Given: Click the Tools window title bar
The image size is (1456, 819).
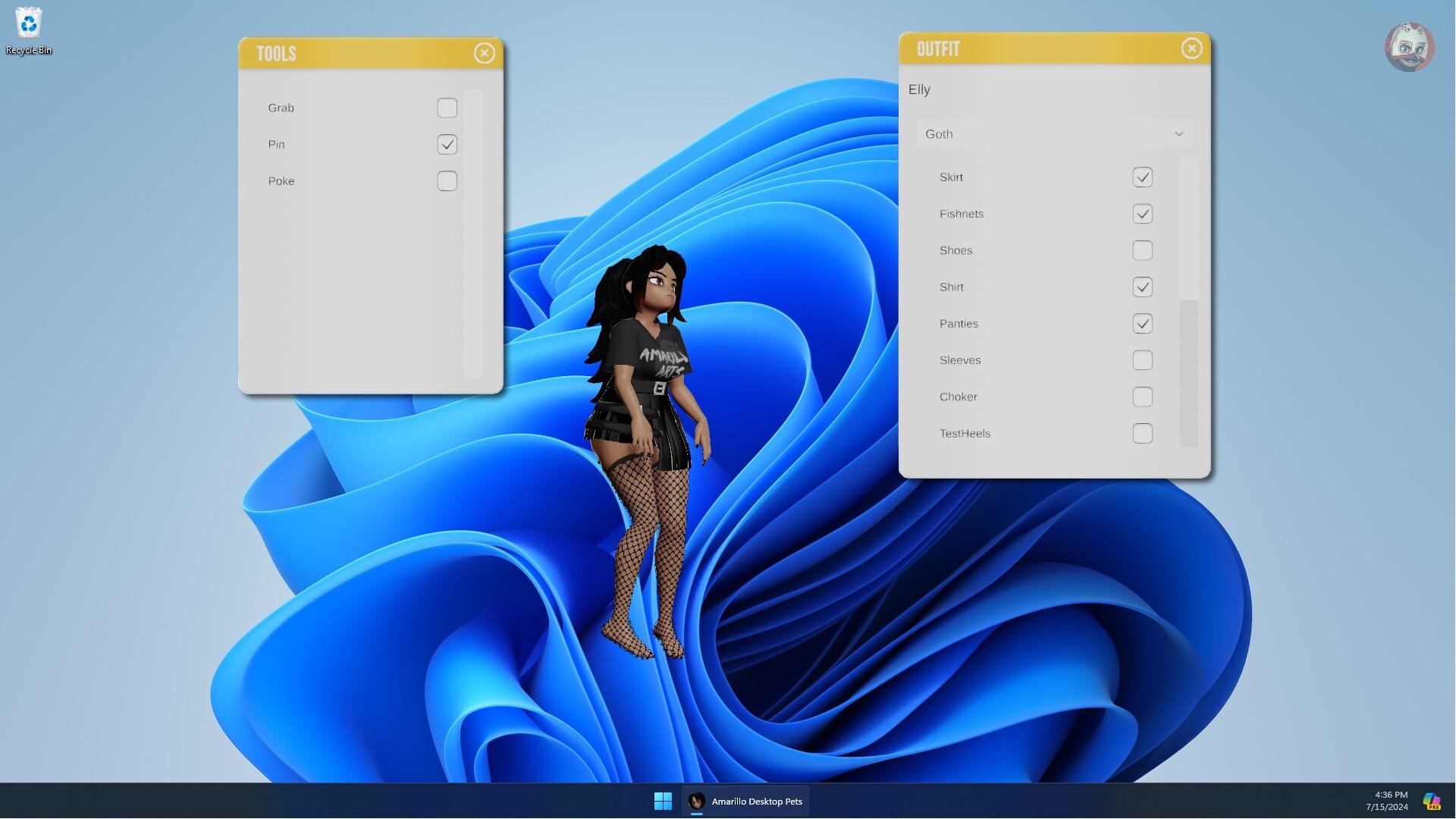Looking at the screenshot, I should click(341, 53).
